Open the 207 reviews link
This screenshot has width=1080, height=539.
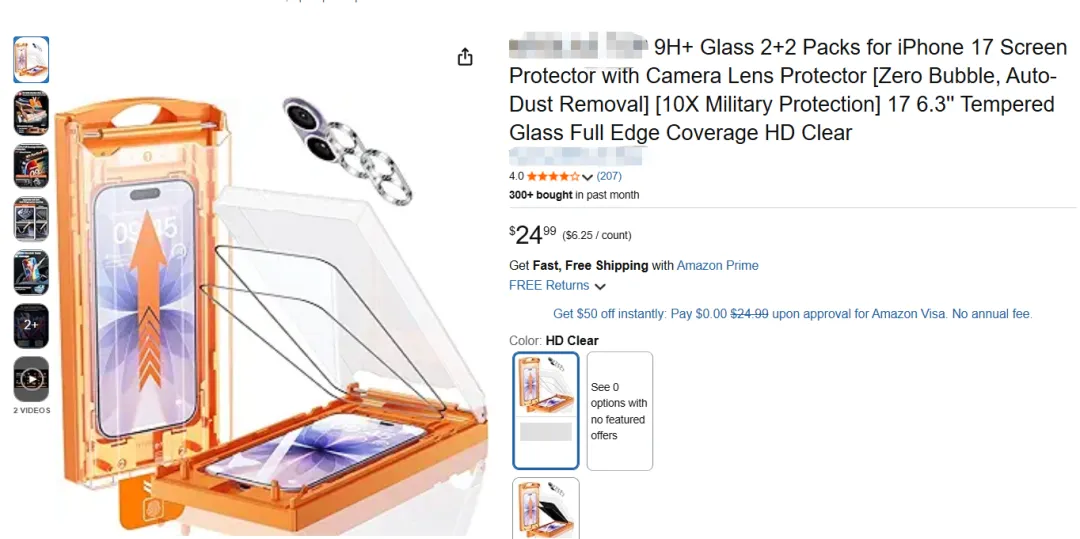(x=609, y=176)
